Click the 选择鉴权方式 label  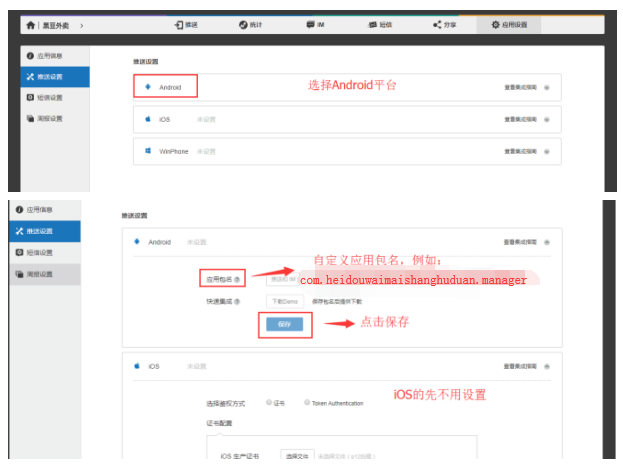(x=225, y=404)
